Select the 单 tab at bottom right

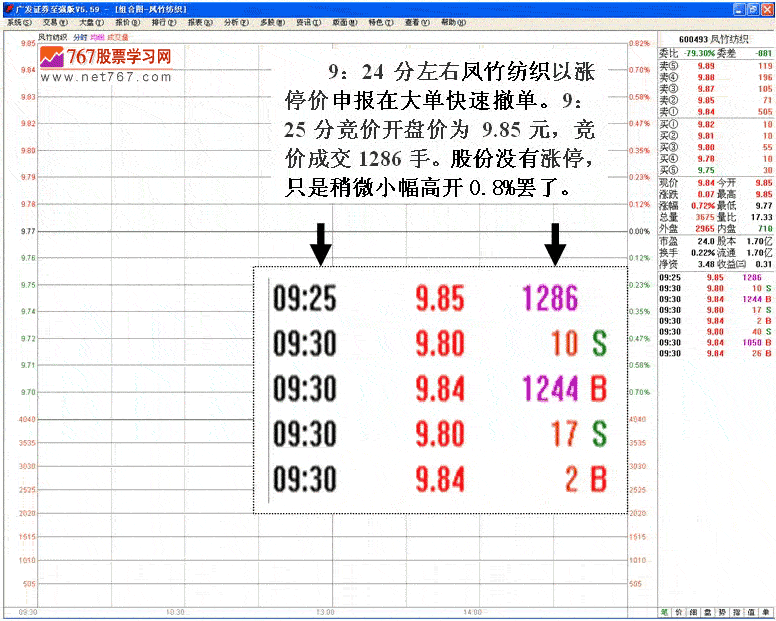pos(766,611)
